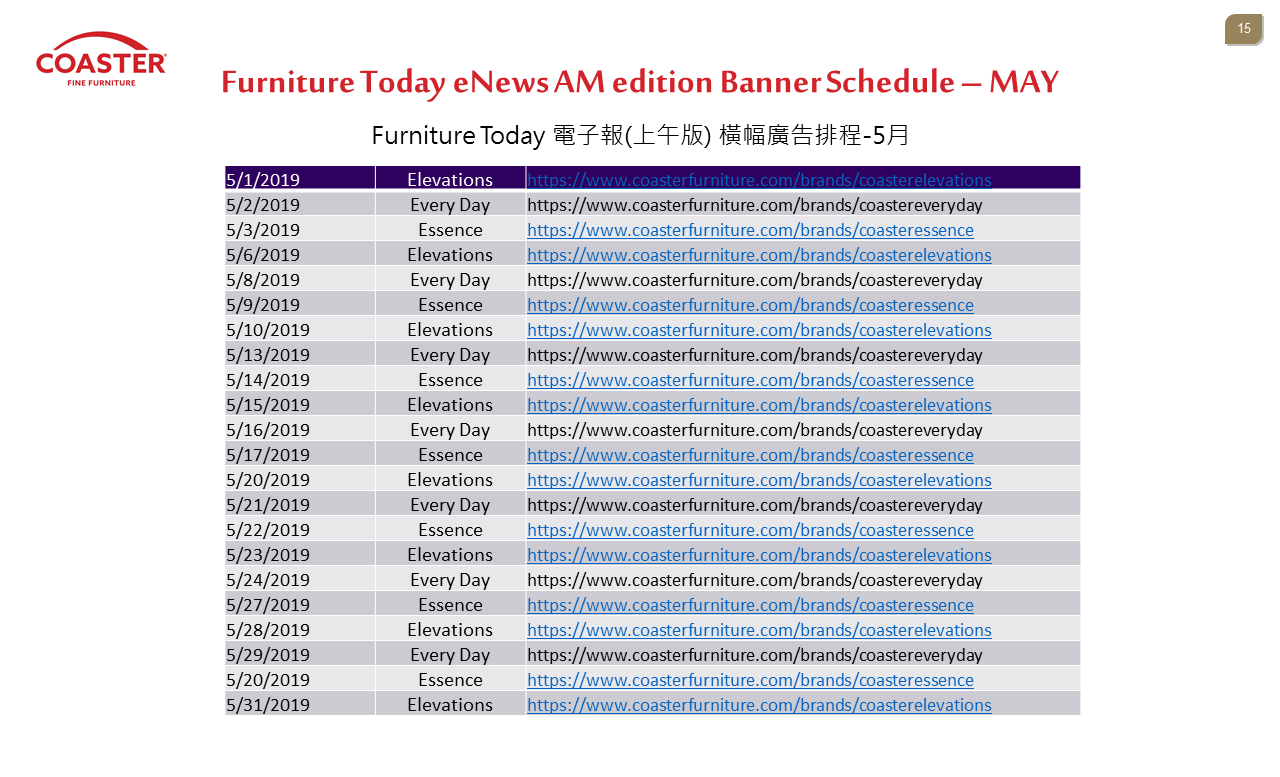Select the coastereveryday URL in the 5/24/2019 row
This screenshot has width=1280, height=777.
(x=755, y=580)
